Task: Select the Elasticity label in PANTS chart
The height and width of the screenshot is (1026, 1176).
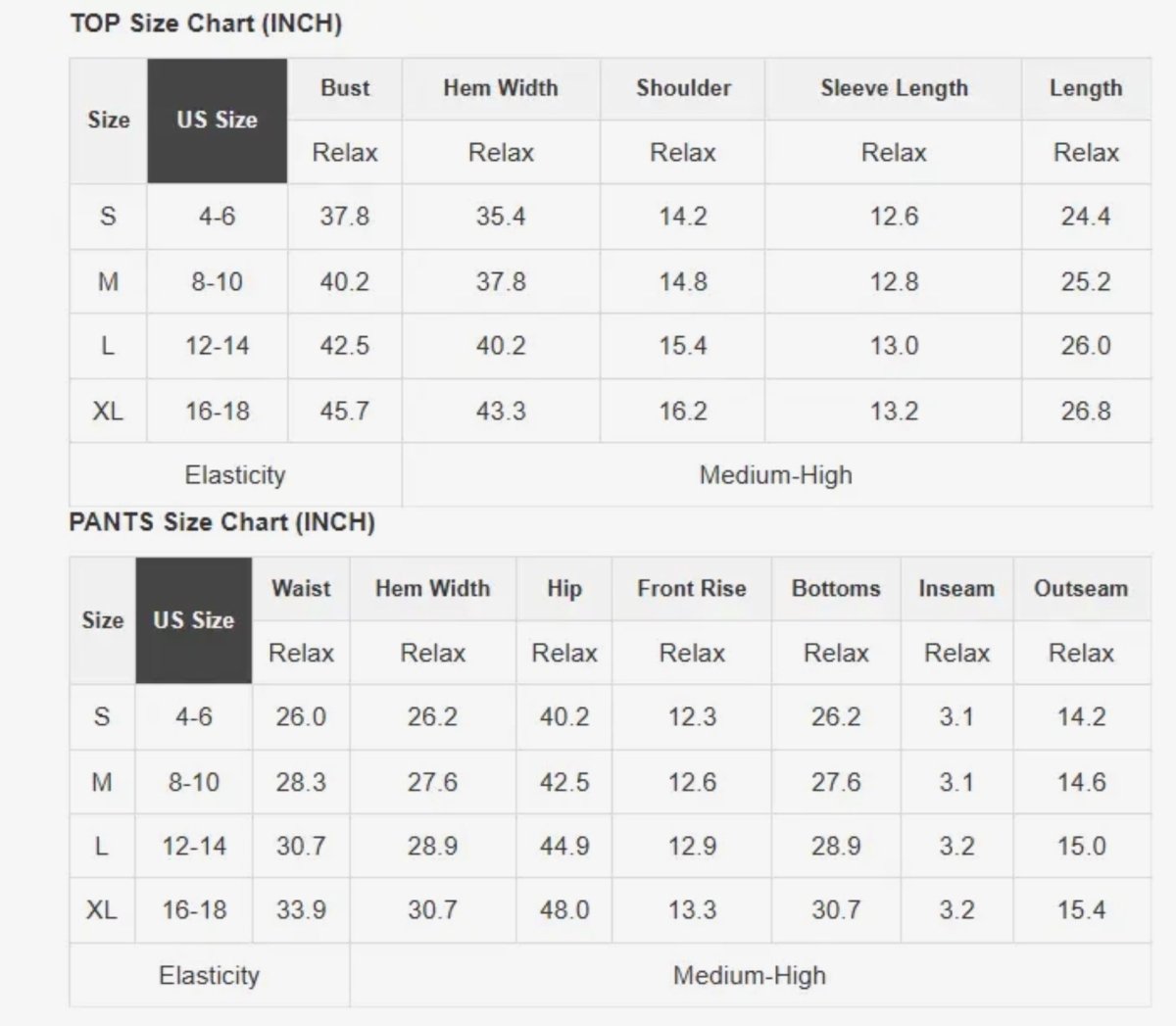Action: [x=209, y=976]
